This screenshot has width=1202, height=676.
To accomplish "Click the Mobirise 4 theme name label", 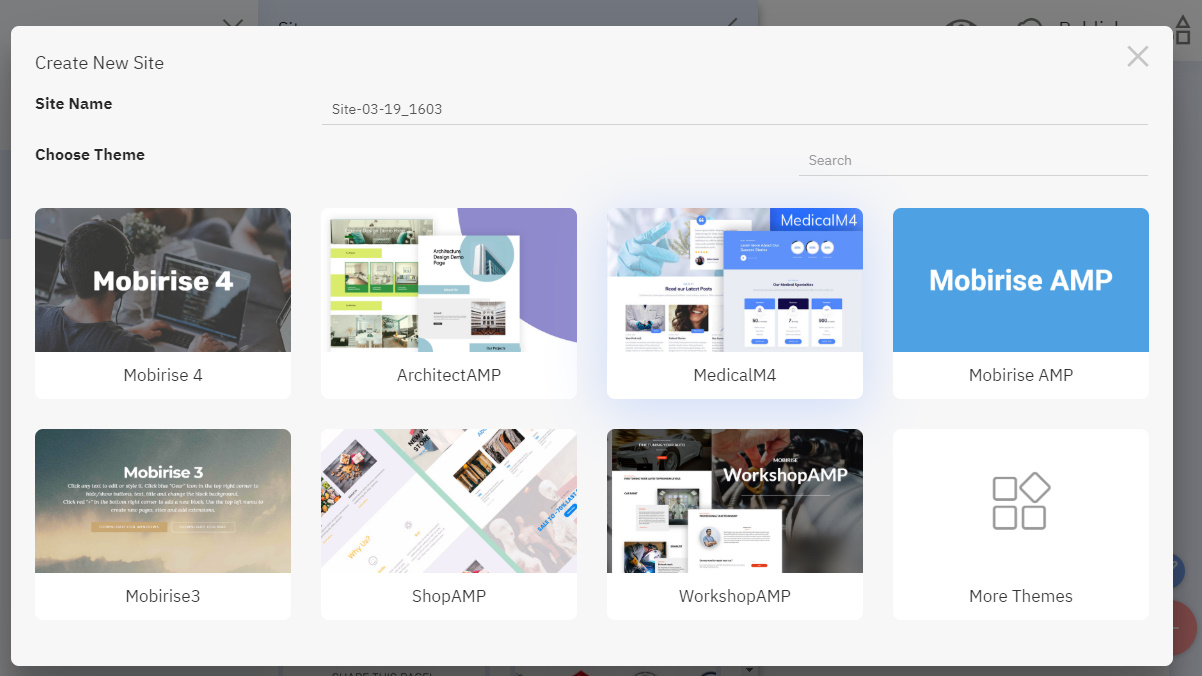I will [x=162, y=375].
